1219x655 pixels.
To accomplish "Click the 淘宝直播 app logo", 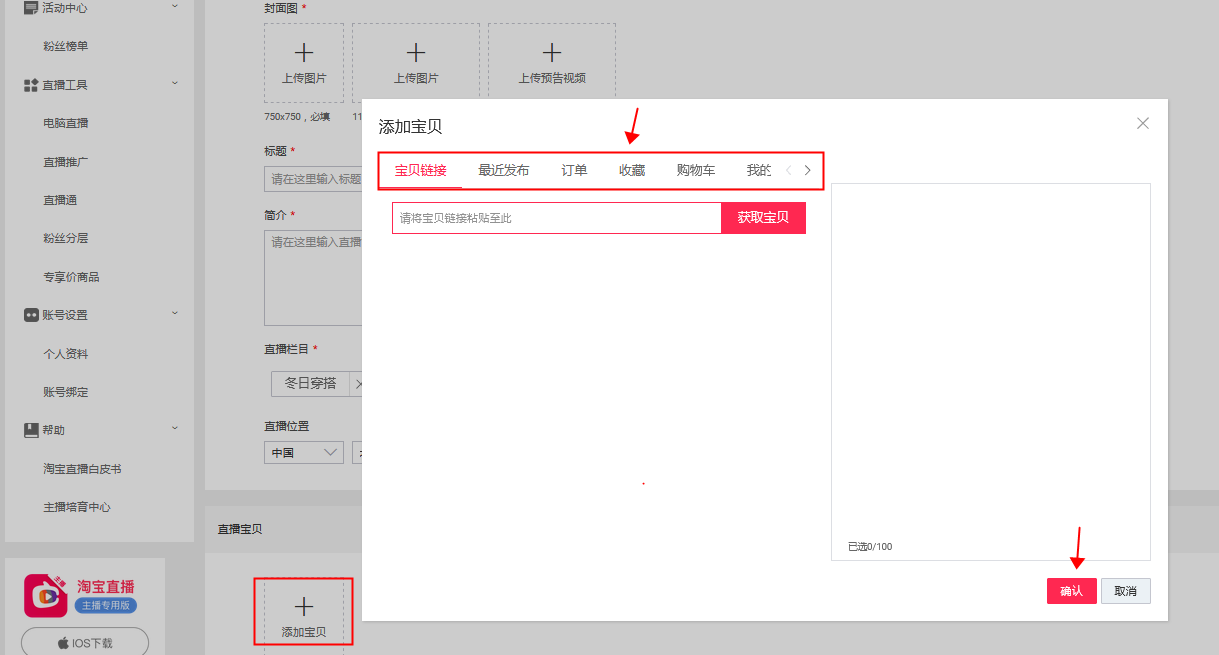I will tap(46, 595).
